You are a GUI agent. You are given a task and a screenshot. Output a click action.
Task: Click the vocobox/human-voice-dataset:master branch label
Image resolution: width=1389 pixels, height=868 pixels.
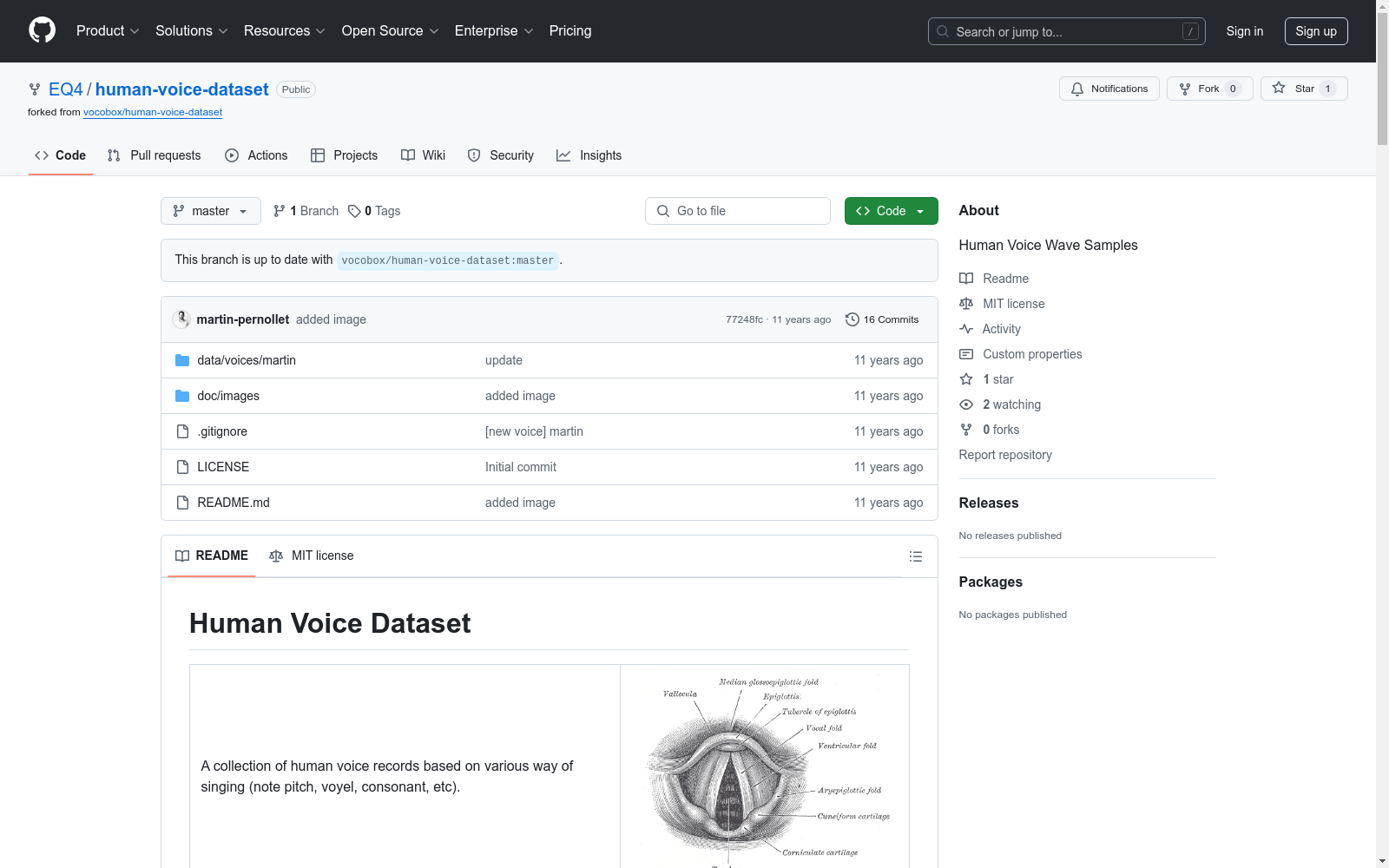point(448,260)
